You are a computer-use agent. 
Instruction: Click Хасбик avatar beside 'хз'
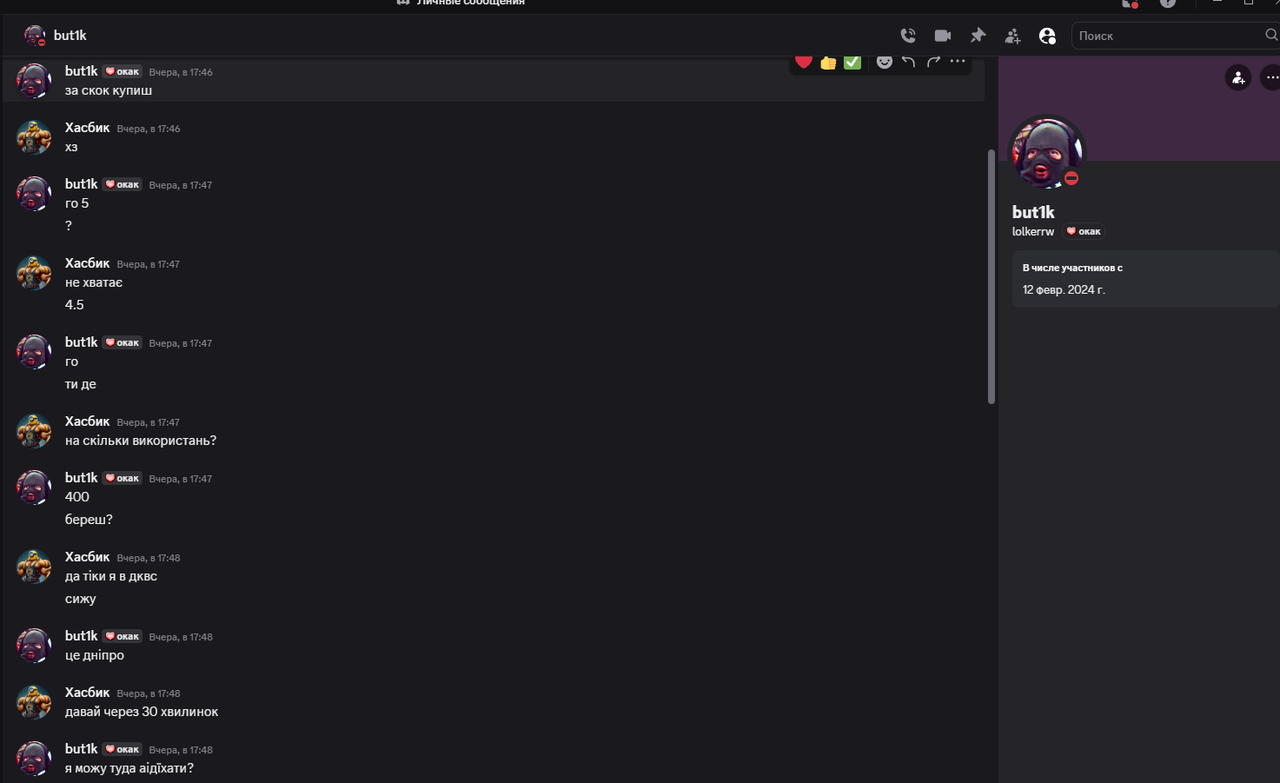click(x=34, y=137)
